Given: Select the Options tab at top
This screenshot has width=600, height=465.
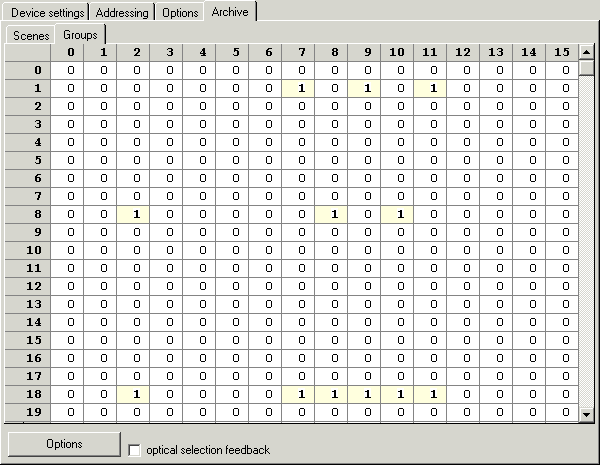Looking at the screenshot, I should 180,13.
